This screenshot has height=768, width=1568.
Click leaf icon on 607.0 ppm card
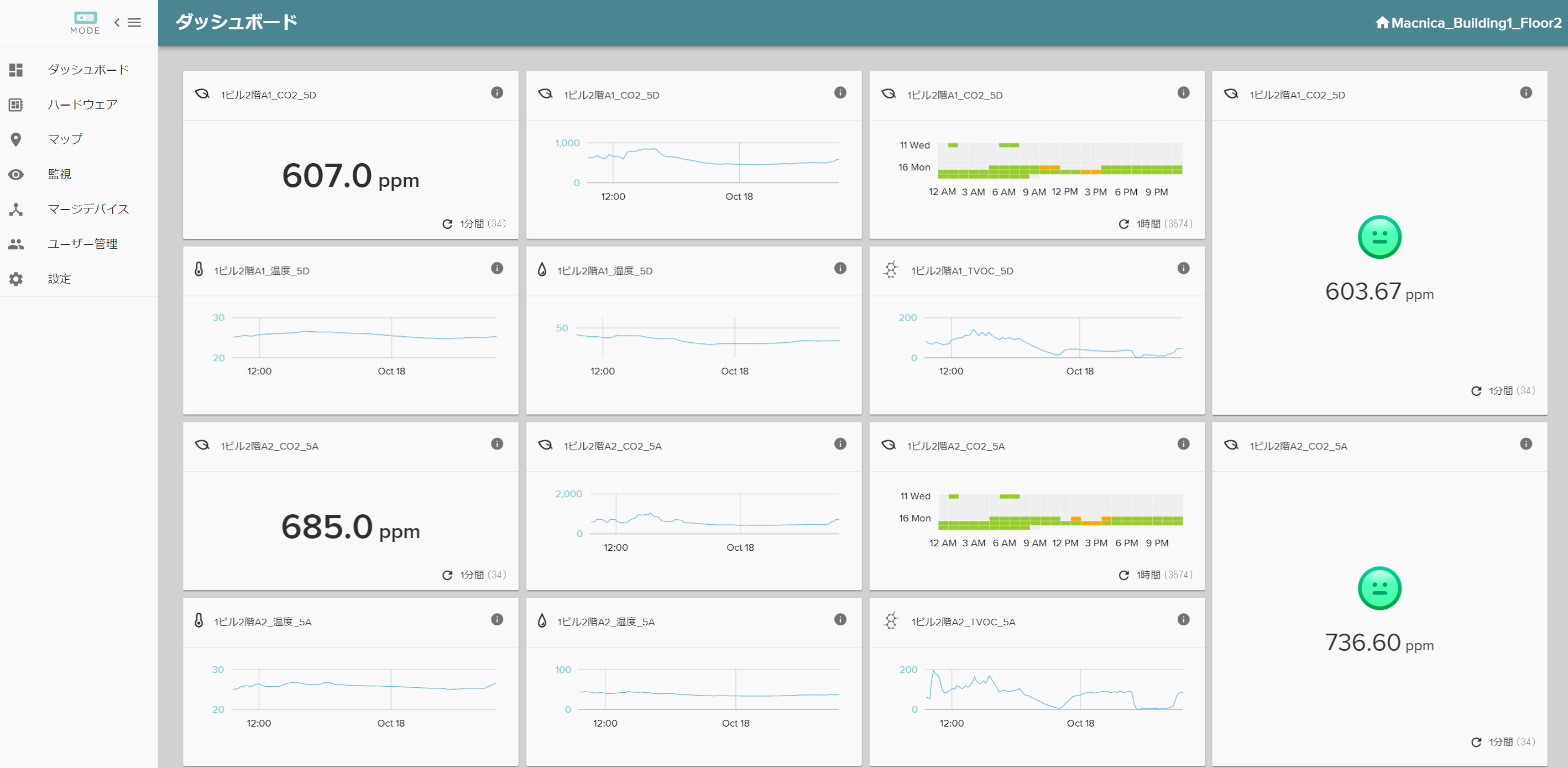click(x=202, y=93)
